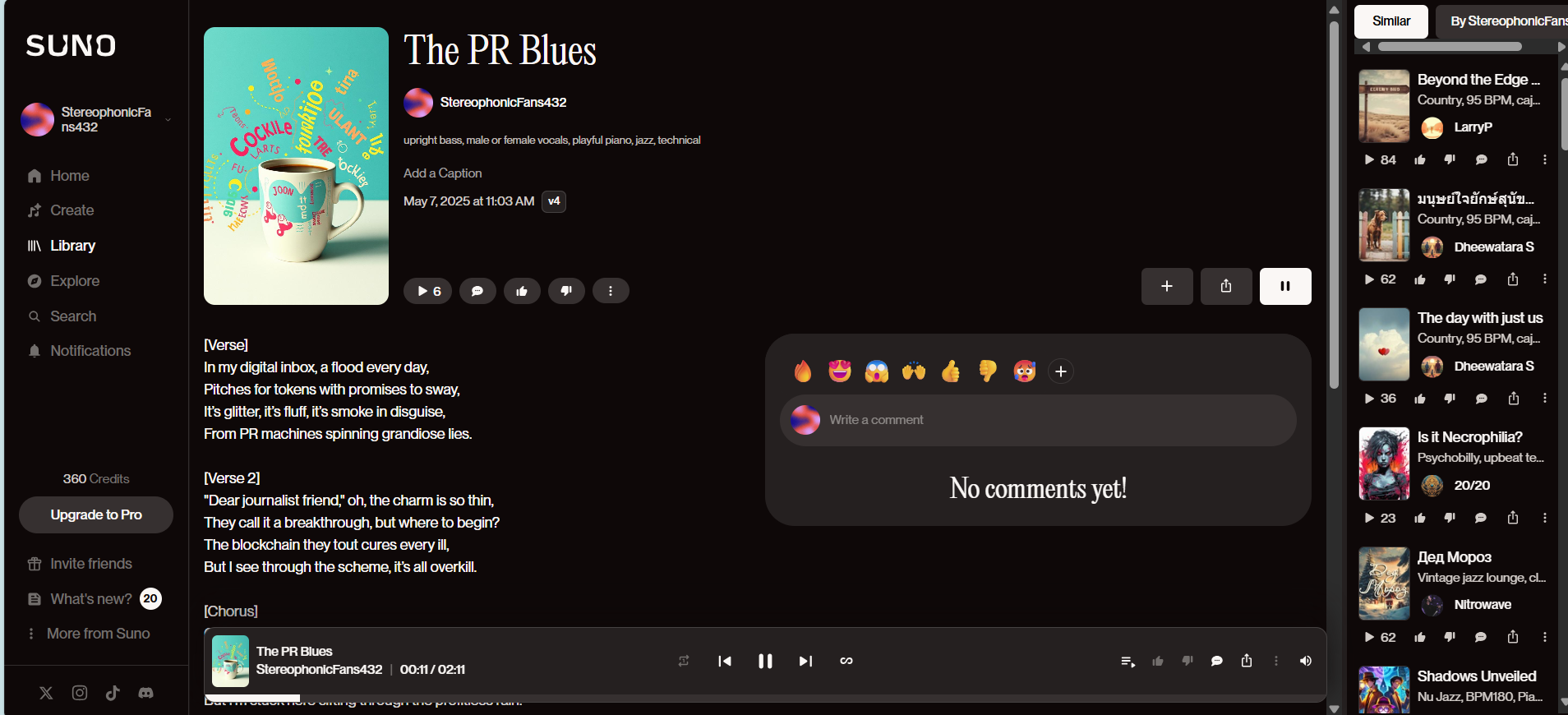Image resolution: width=1568 pixels, height=715 pixels.
Task: Pause the track in the player bar
Action: click(x=765, y=661)
